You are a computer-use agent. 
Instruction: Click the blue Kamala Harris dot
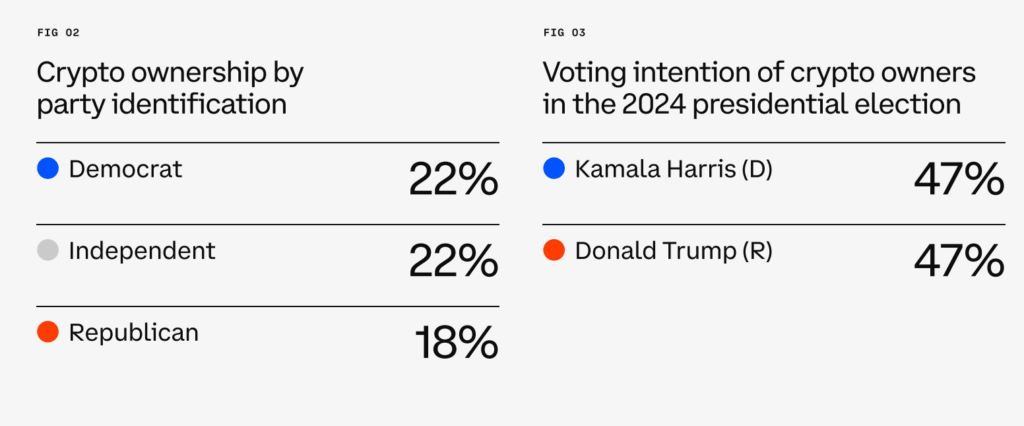click(x=554, y=169)
